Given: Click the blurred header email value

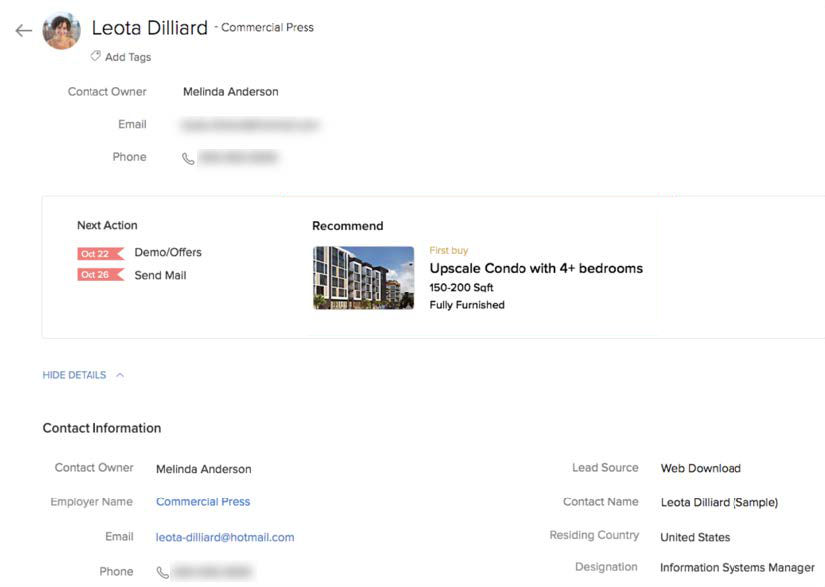Looking at the screenshot, I should click(x=250, y=125).
